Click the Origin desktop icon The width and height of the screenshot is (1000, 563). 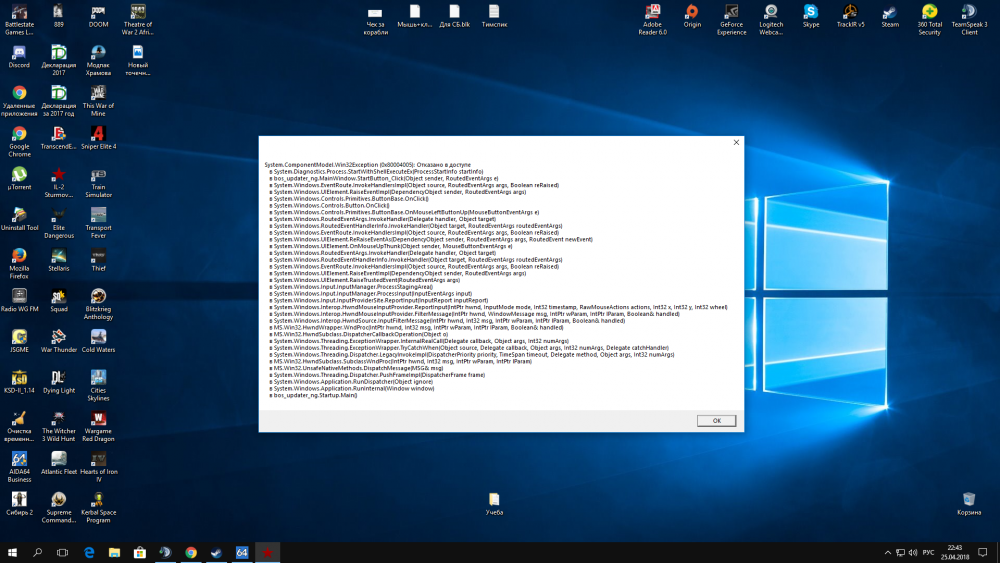point(692,13)
